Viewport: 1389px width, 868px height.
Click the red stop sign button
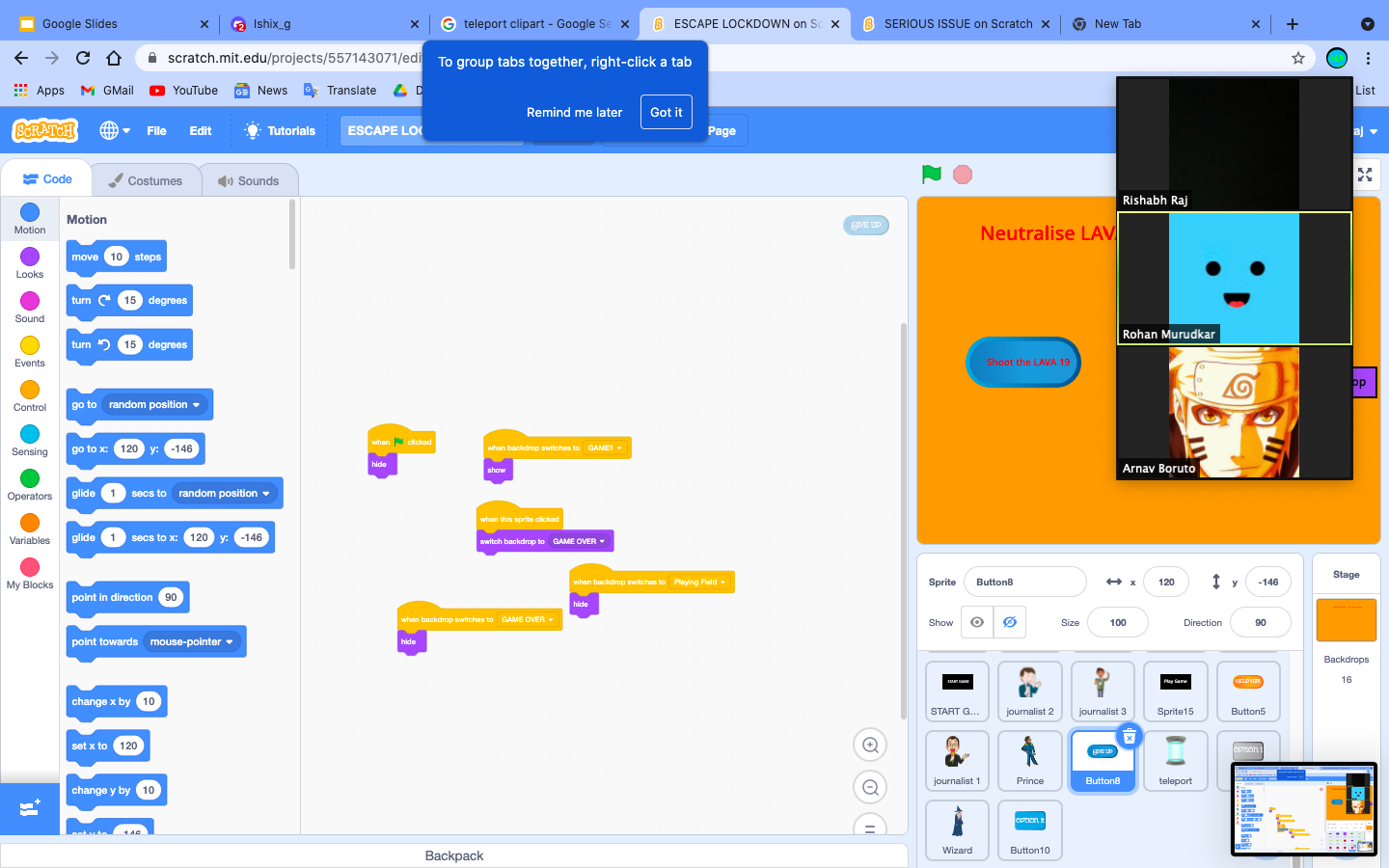pyautogui.click(x=962, y=175)
